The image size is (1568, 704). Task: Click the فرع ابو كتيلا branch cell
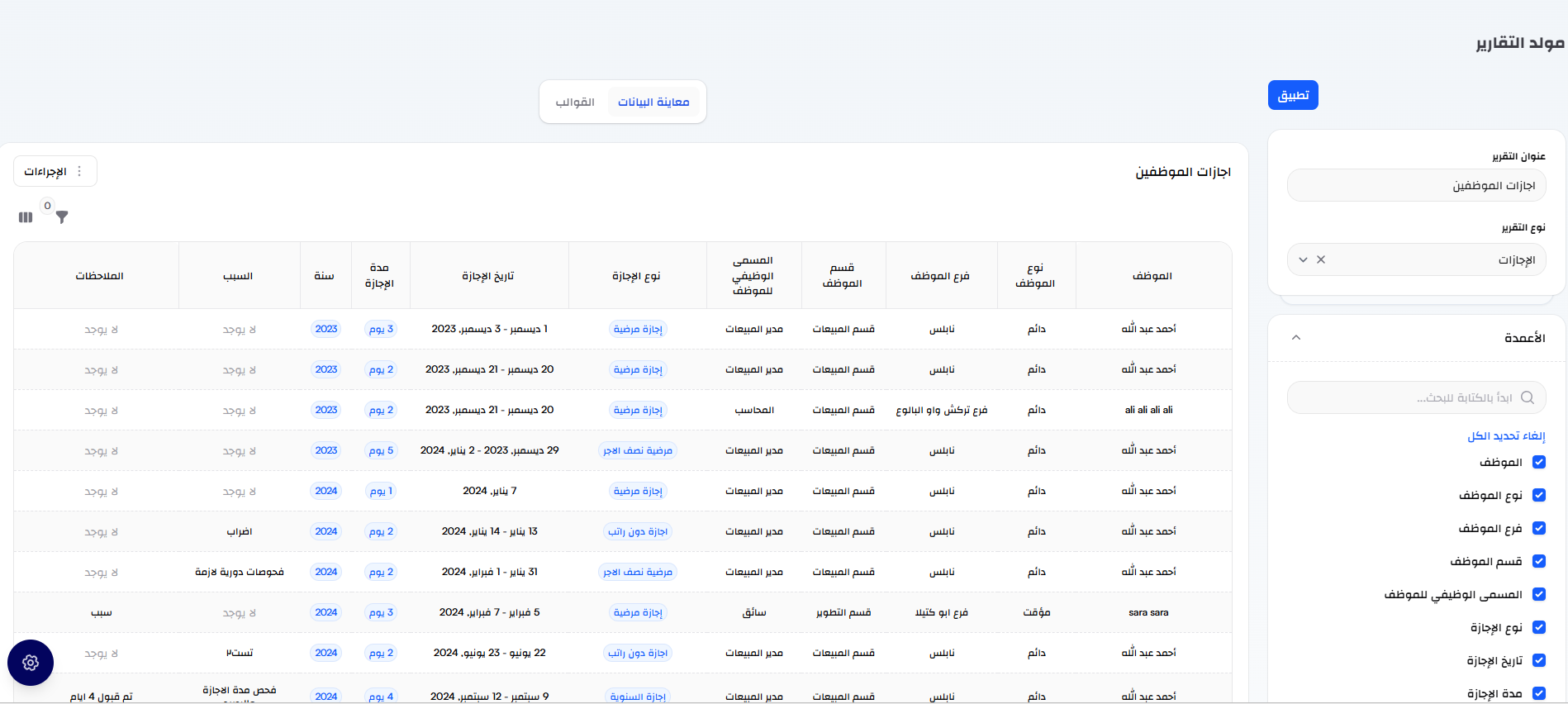[942, 612]
